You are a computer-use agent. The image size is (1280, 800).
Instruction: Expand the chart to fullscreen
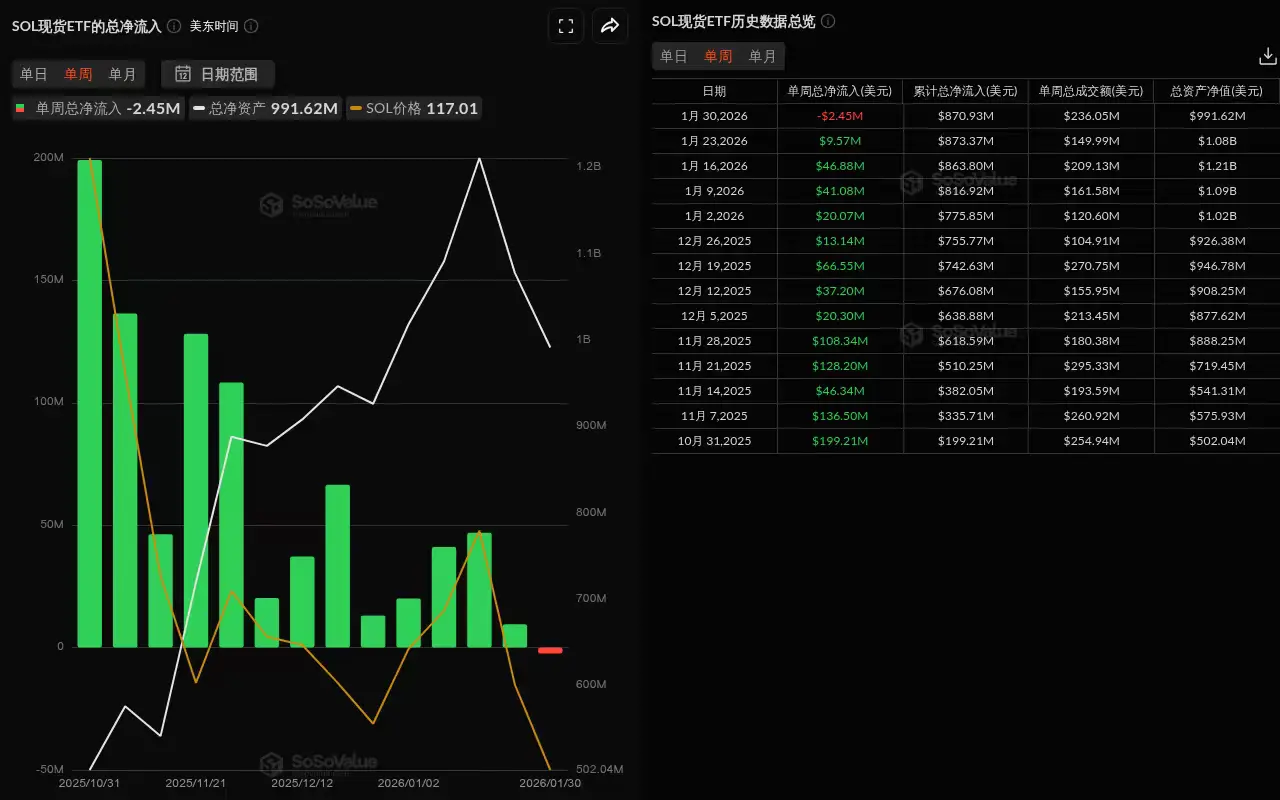566,26
